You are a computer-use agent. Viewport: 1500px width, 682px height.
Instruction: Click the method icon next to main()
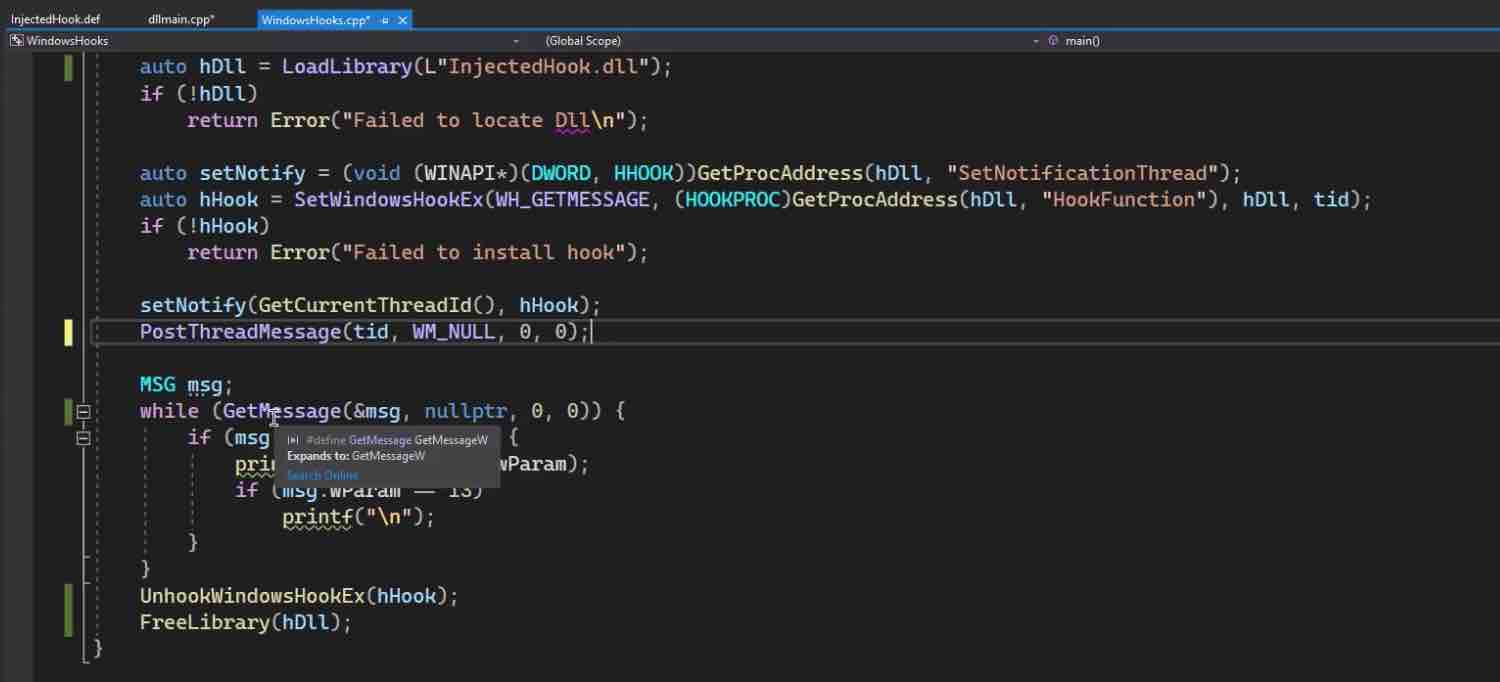1052,41
